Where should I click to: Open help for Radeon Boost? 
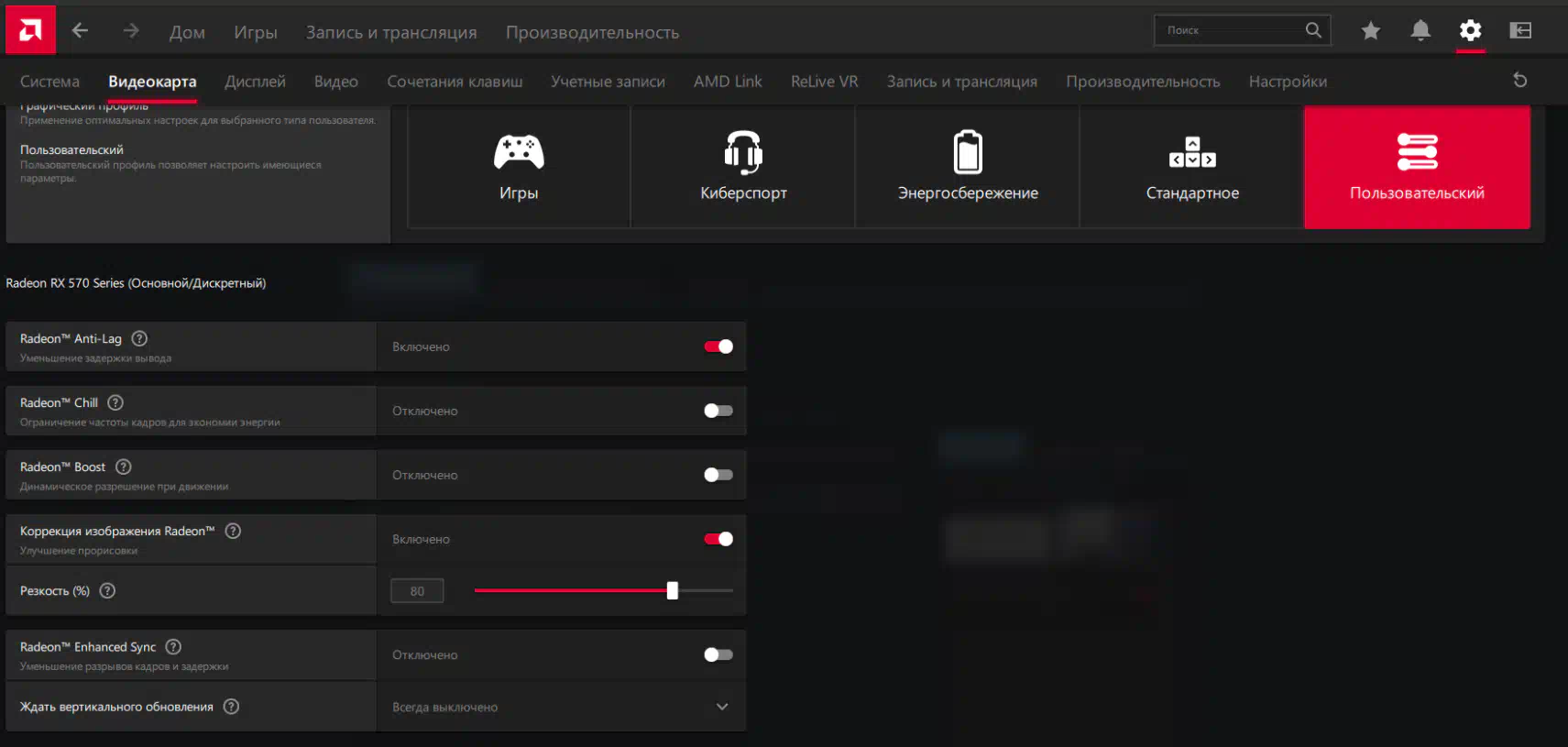(124, 467)
